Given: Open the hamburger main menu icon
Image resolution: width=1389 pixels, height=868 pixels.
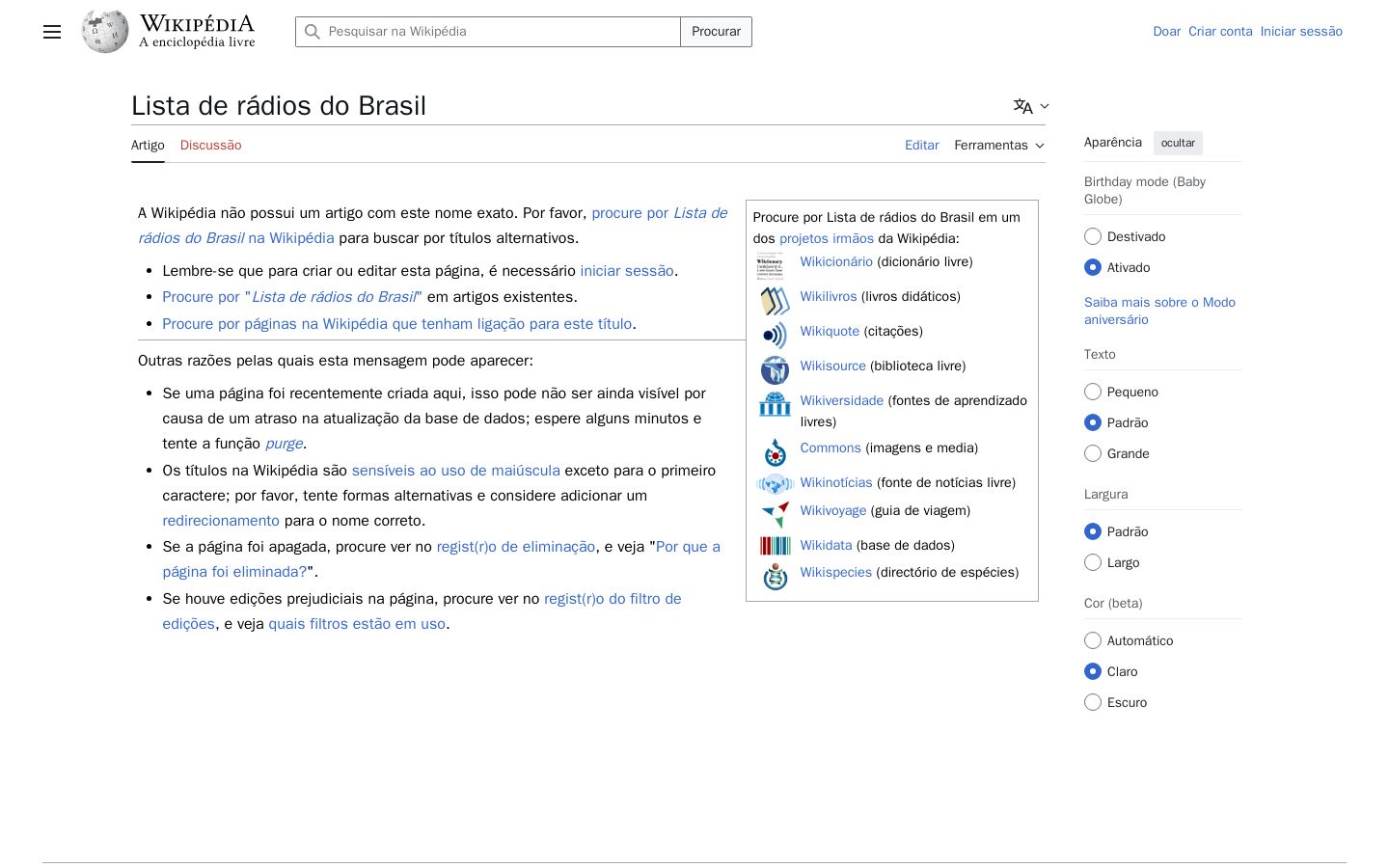Looking at the screenshot, I should [x=52, y=32].
